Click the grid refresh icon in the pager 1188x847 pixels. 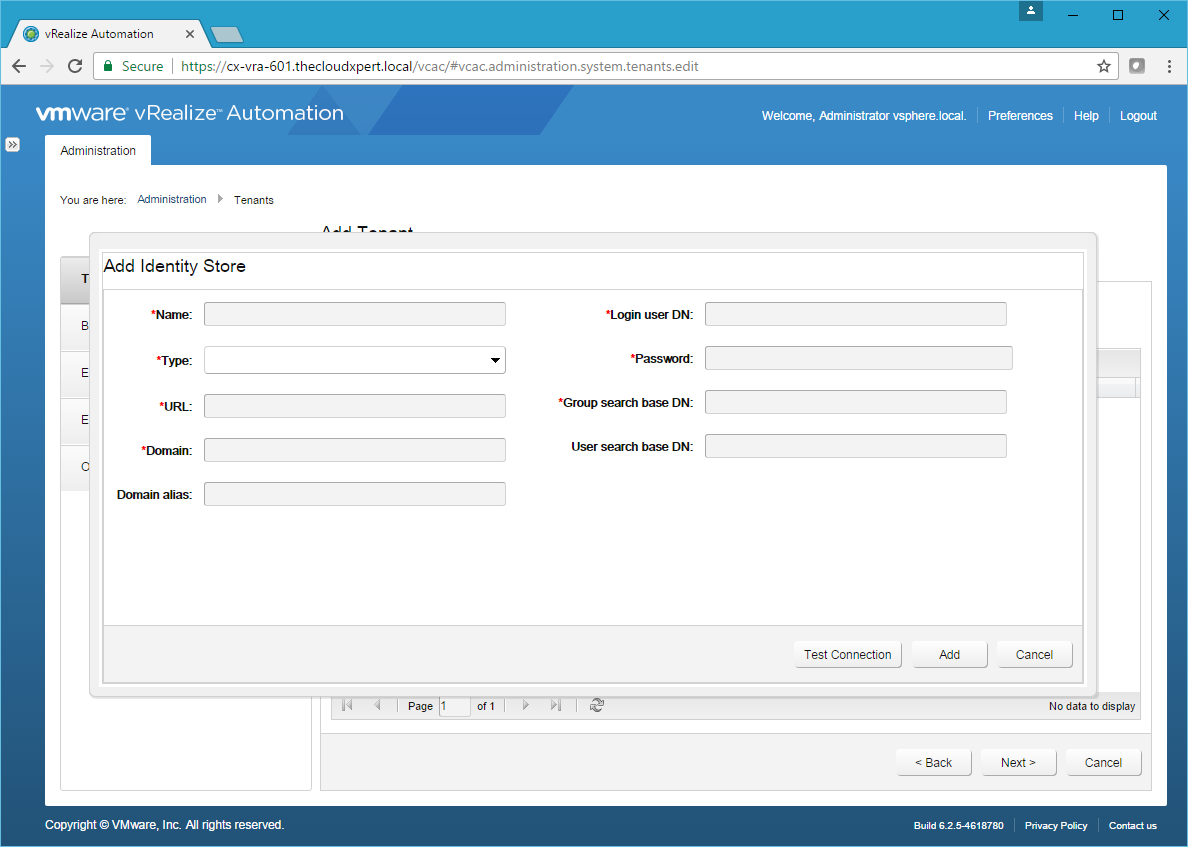597,706
